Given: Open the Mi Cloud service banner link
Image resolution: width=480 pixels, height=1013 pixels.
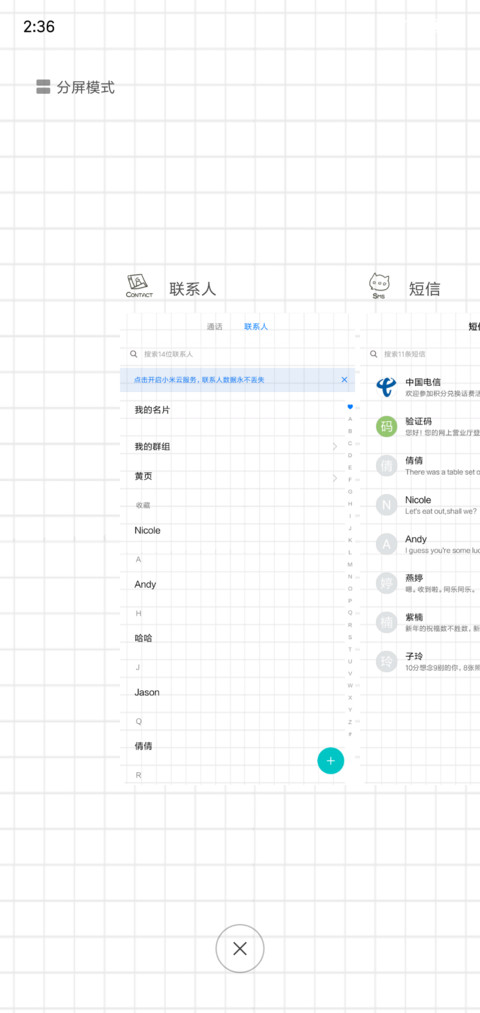Looking at the screenshot, I should (199, 380).
